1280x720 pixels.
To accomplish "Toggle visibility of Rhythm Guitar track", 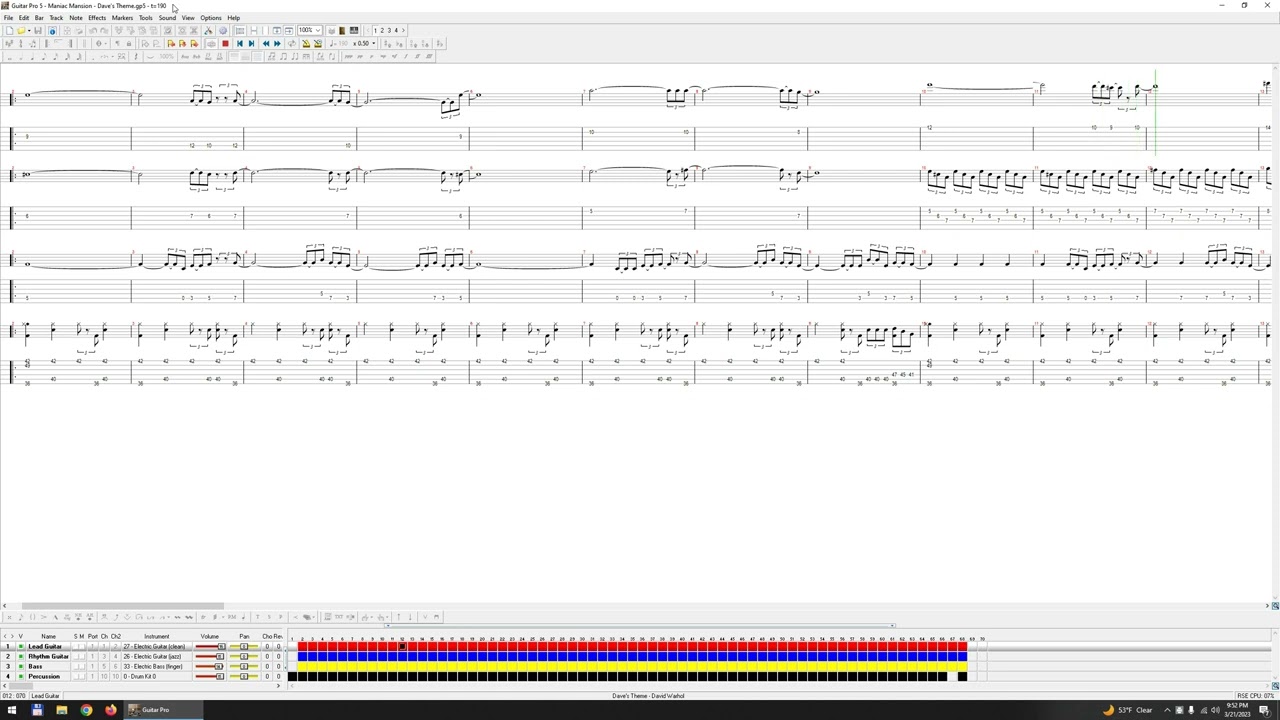I will [x=21, y=656].
